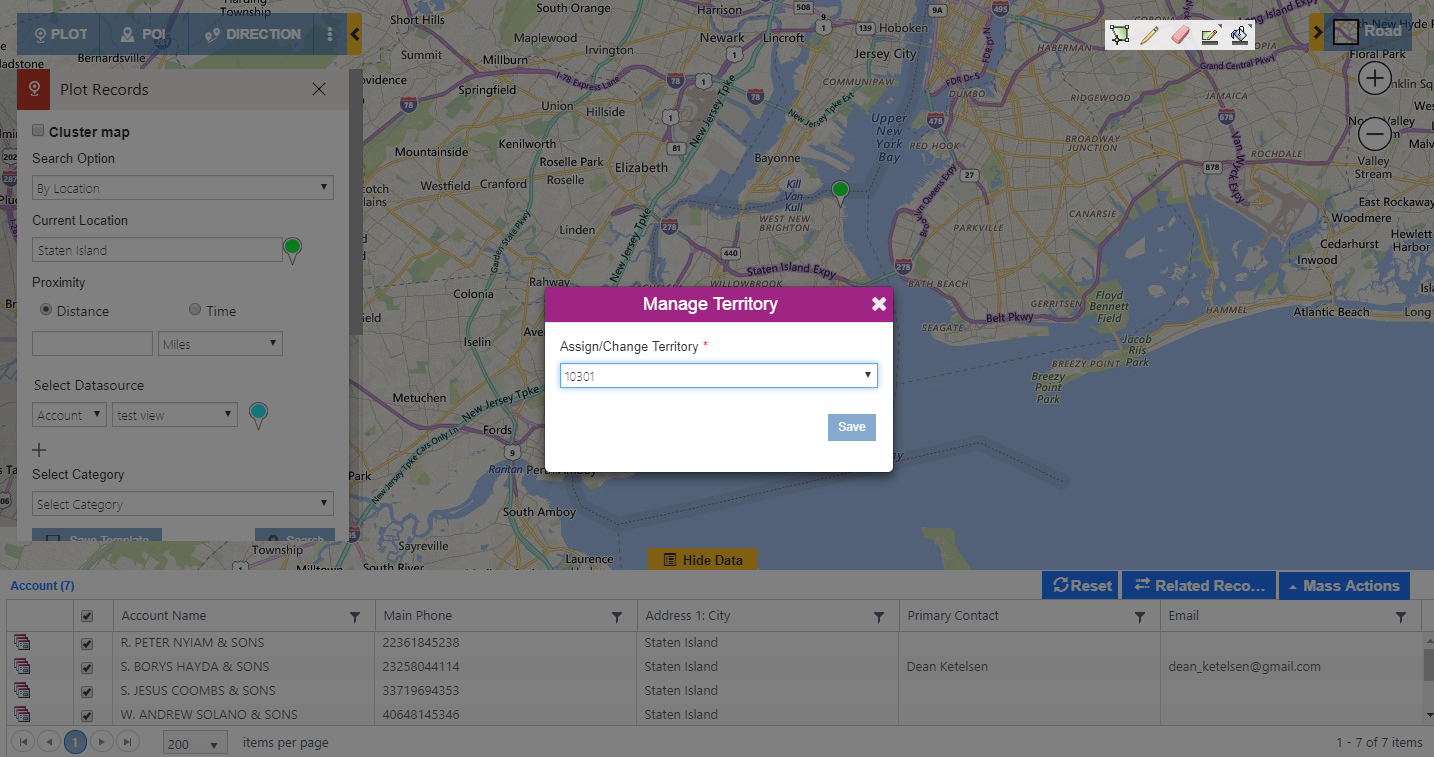Switch to the POI tab
Screen dimensions: 1434x757
click(x=143, y=34)
